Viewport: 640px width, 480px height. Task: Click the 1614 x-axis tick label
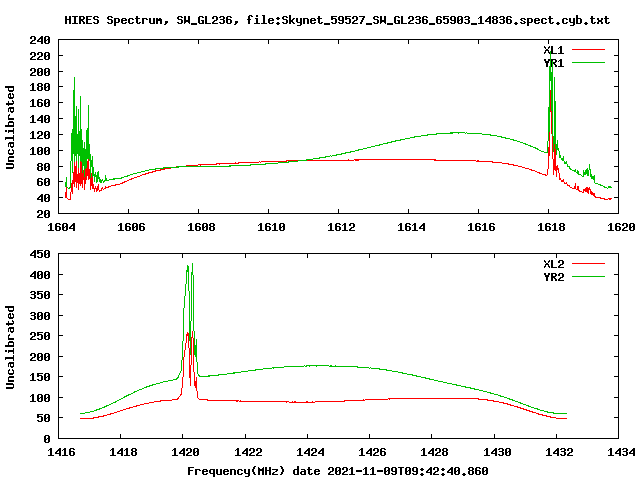[x=411, y=227]
